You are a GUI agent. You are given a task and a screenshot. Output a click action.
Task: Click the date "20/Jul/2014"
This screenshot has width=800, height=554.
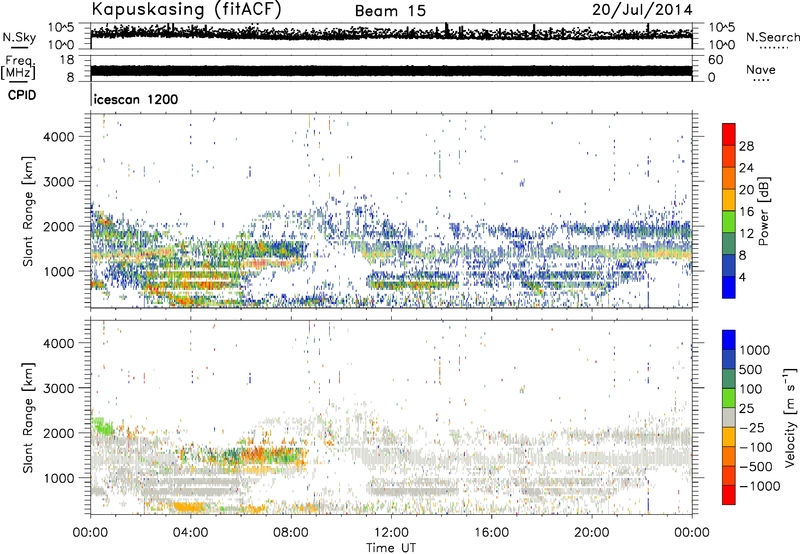pyautogui.click(x=642, y=10)
